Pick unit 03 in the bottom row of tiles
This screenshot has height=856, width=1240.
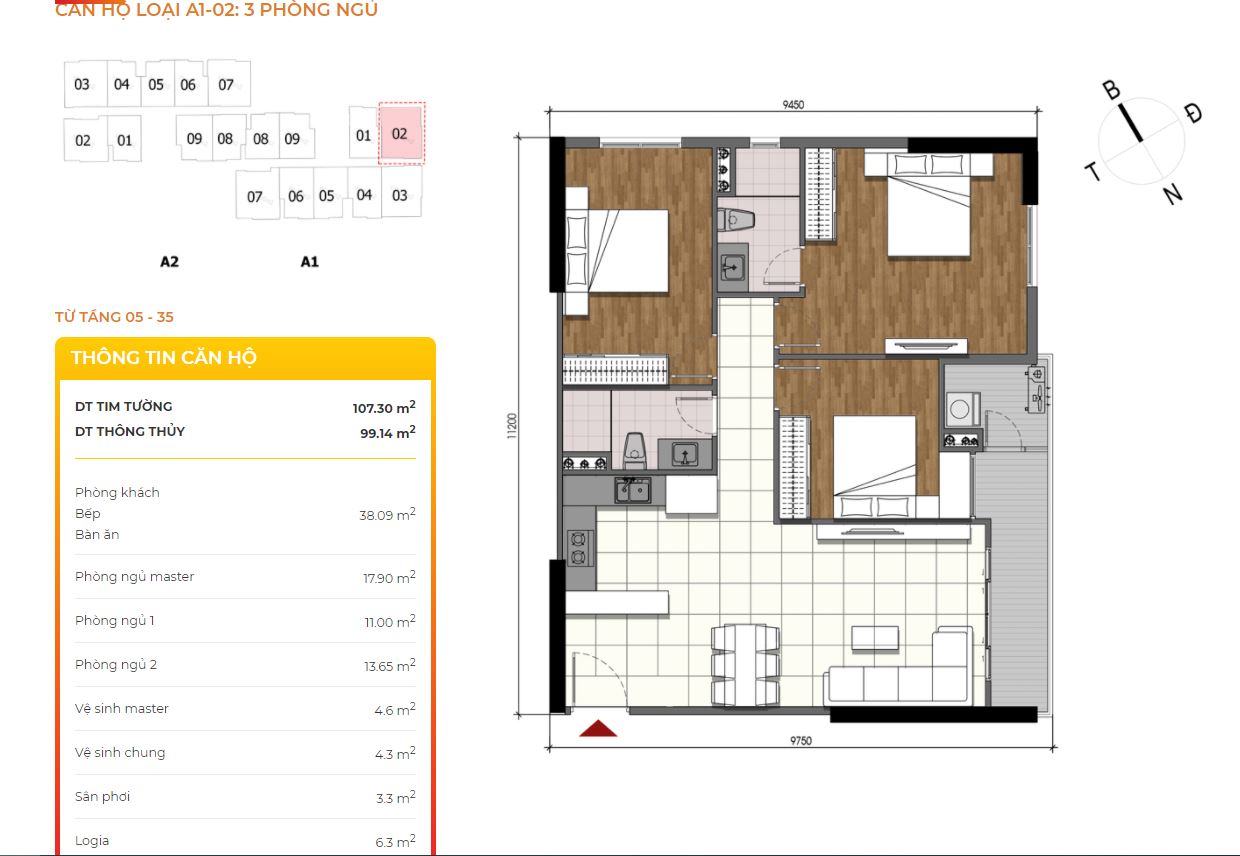point(401,195)
